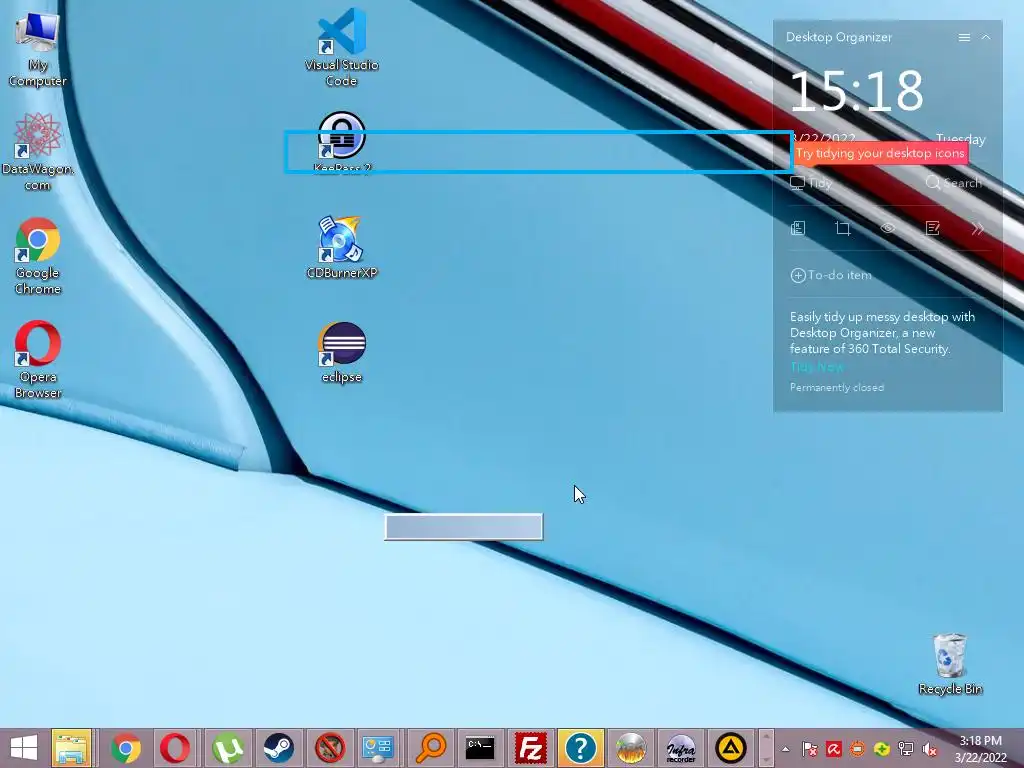
Task: Launch Opera from the taskbar
Action: point(175,748)
